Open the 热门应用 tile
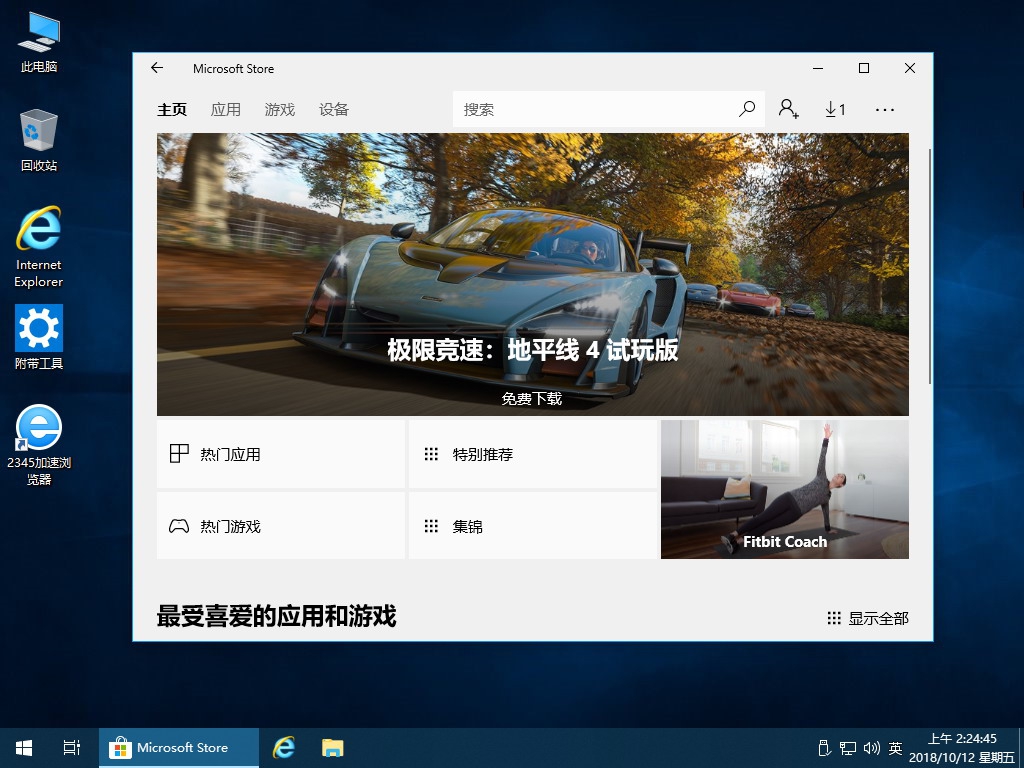This screenshot has height=768, width=1024. [281, 454]
